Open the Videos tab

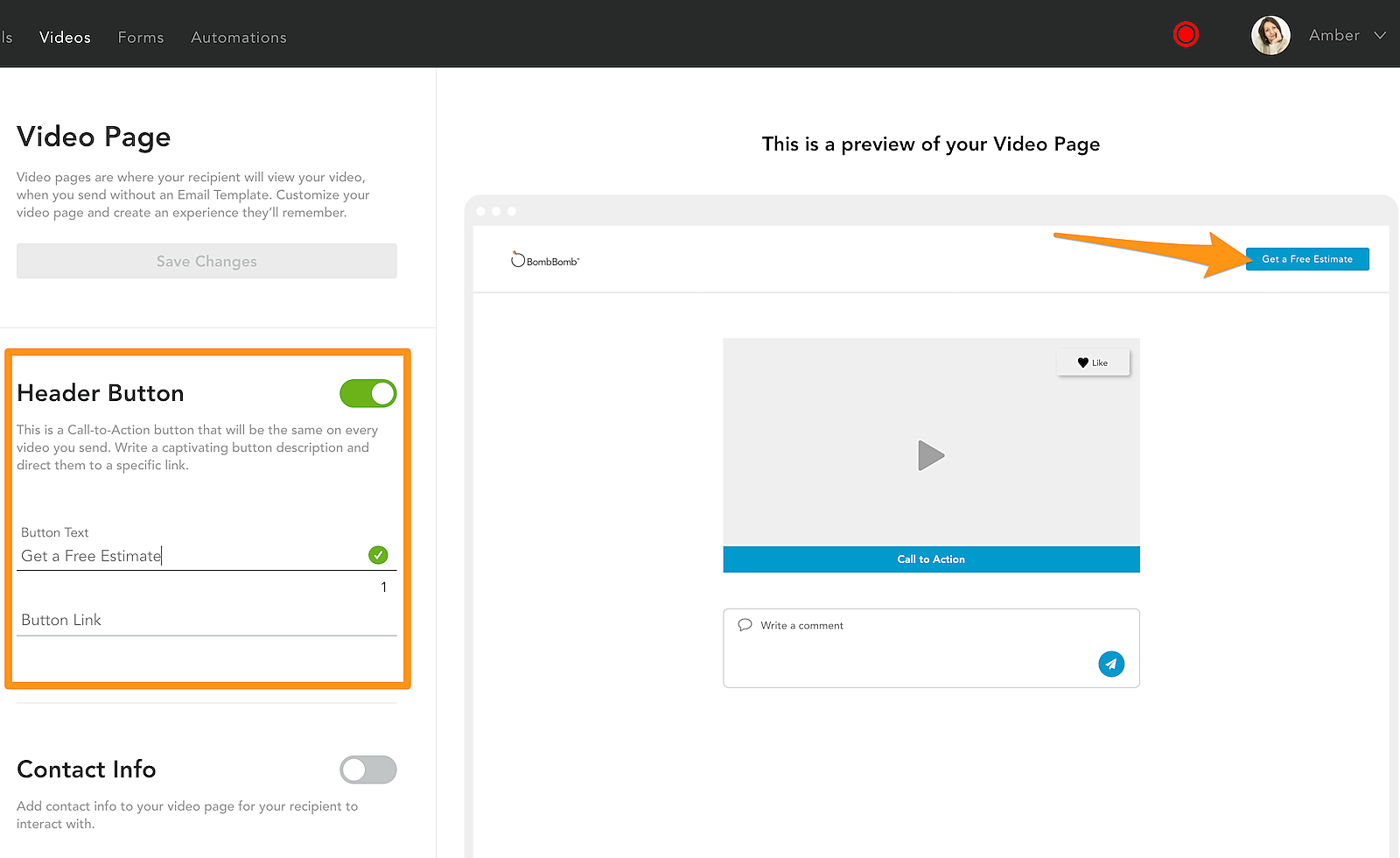pyautogui.click(x=65, y=38)
